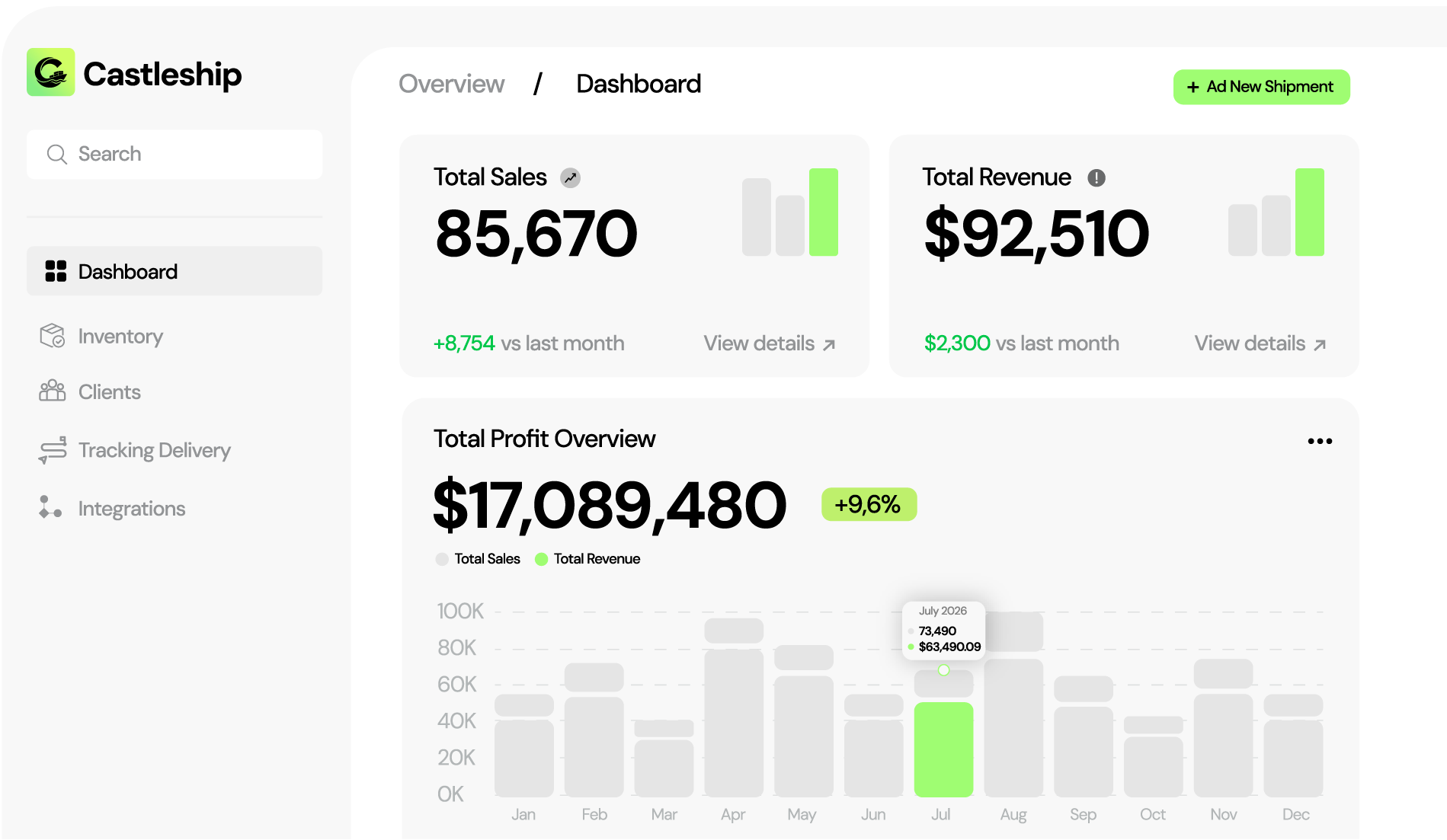Click the Tracking Delivery route icon

point(52,450)
